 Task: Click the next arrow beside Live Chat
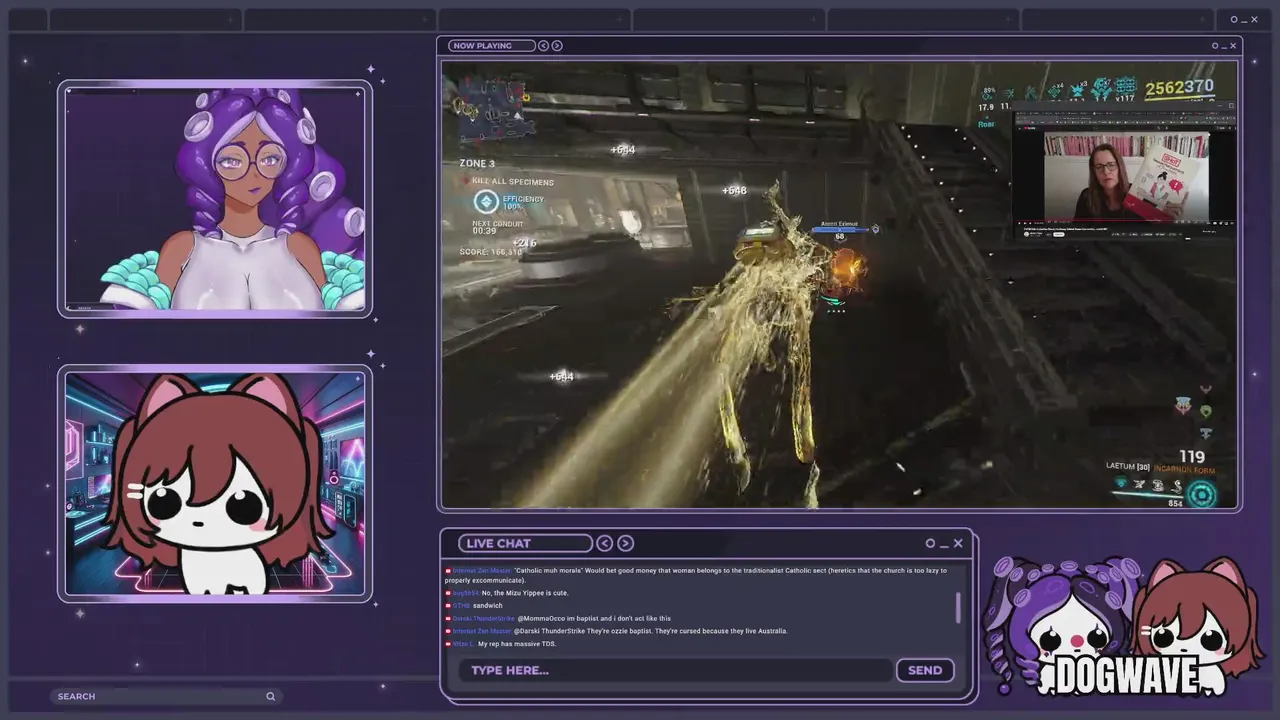[x=625, y=543]
